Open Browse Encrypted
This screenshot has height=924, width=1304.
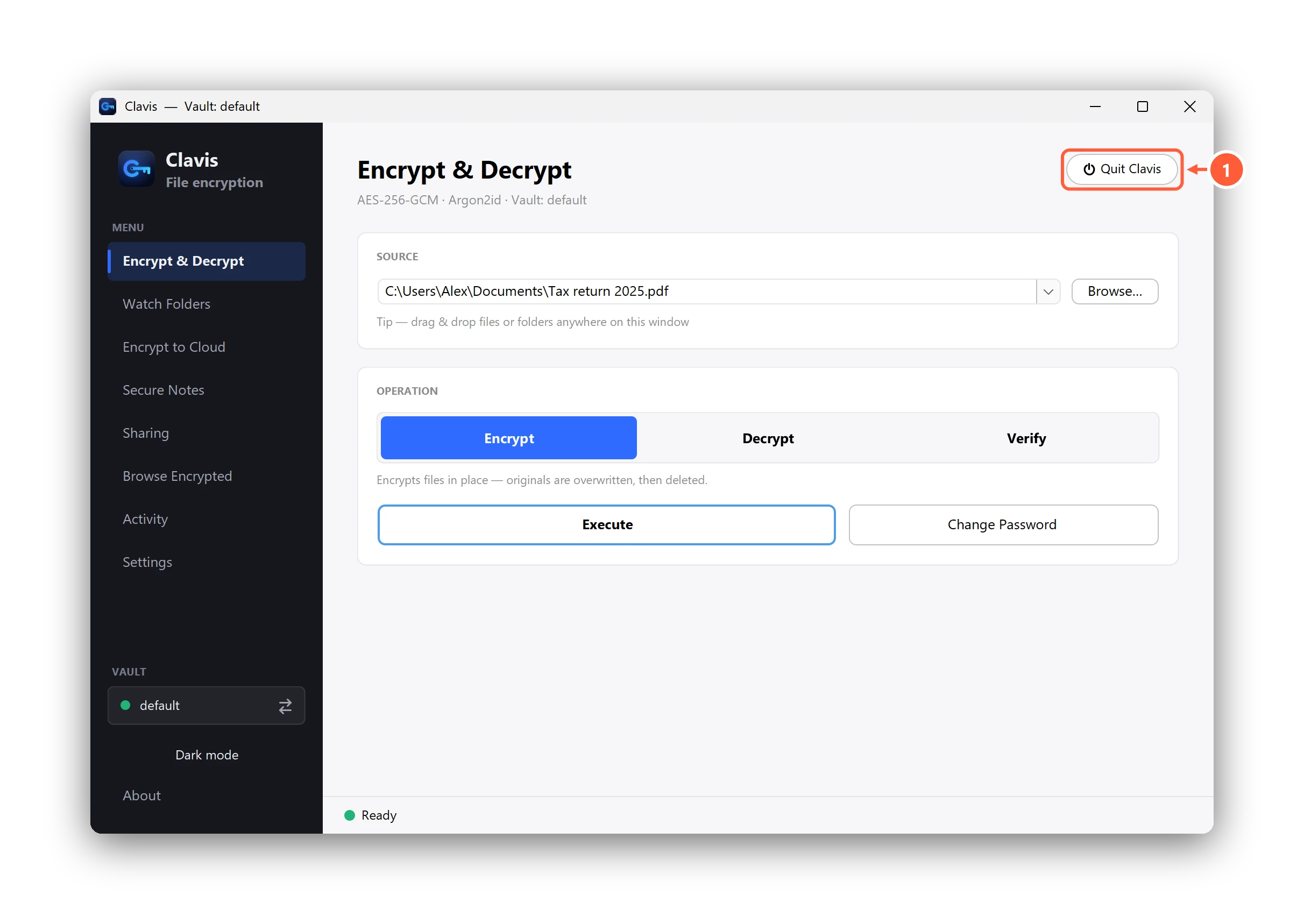[206, 475]
